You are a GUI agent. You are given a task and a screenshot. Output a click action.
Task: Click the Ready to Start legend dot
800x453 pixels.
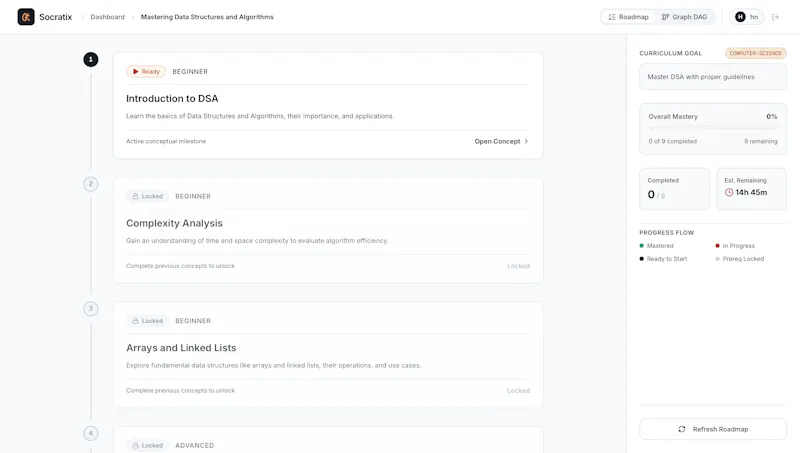(641, 259)
